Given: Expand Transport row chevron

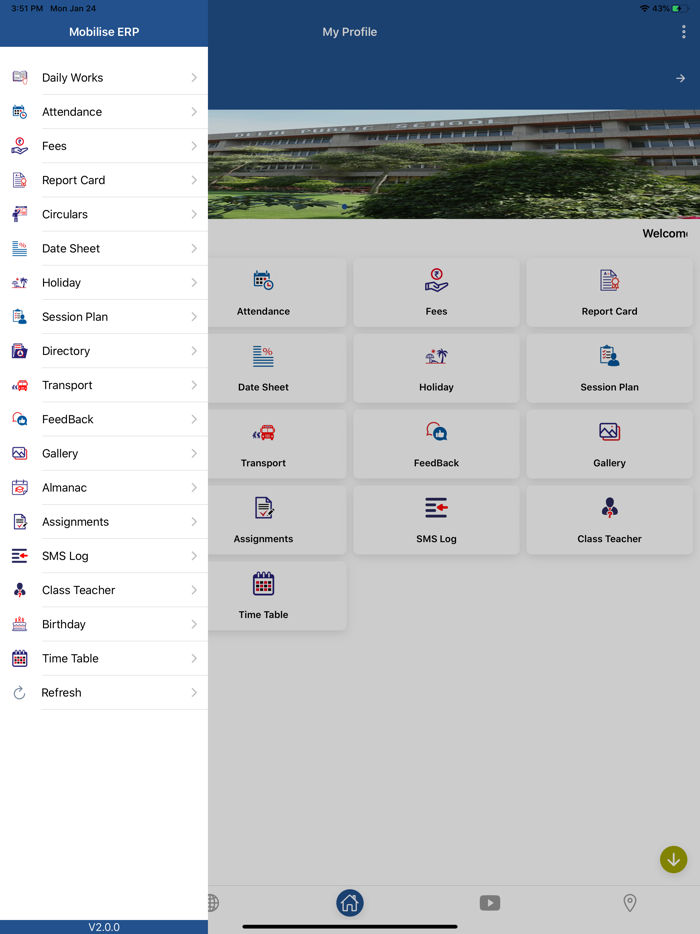Looking at the screenshot, I should pos(194,385).
